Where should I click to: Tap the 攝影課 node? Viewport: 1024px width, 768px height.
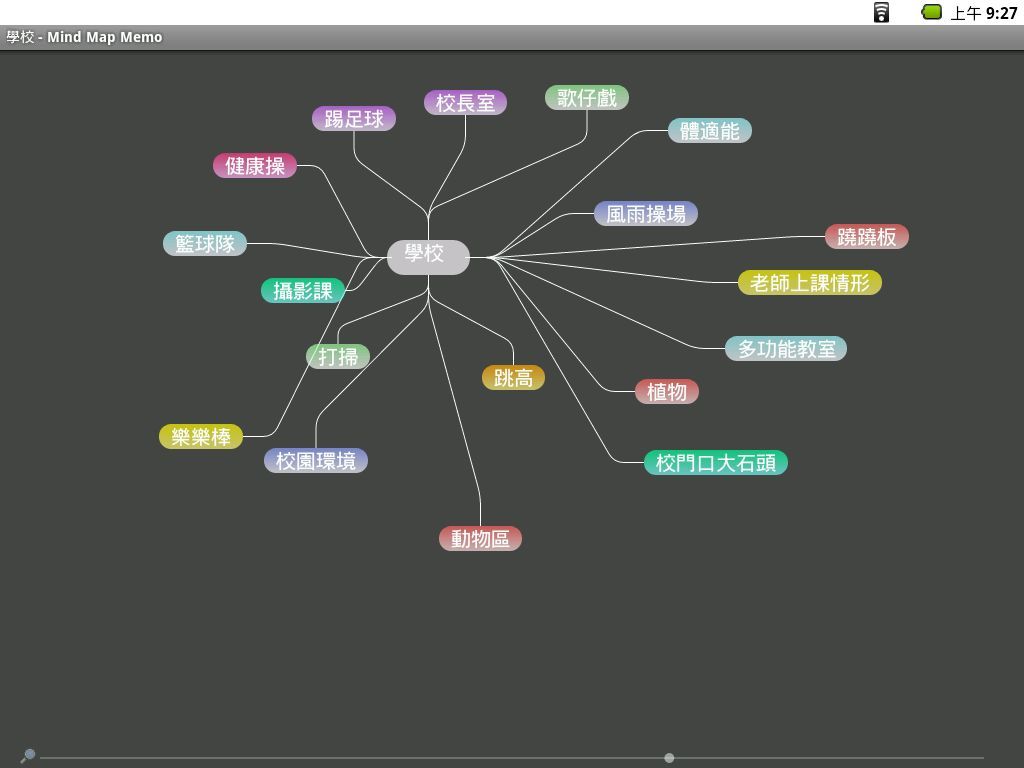pyautogui.click(x=303, y=291)
